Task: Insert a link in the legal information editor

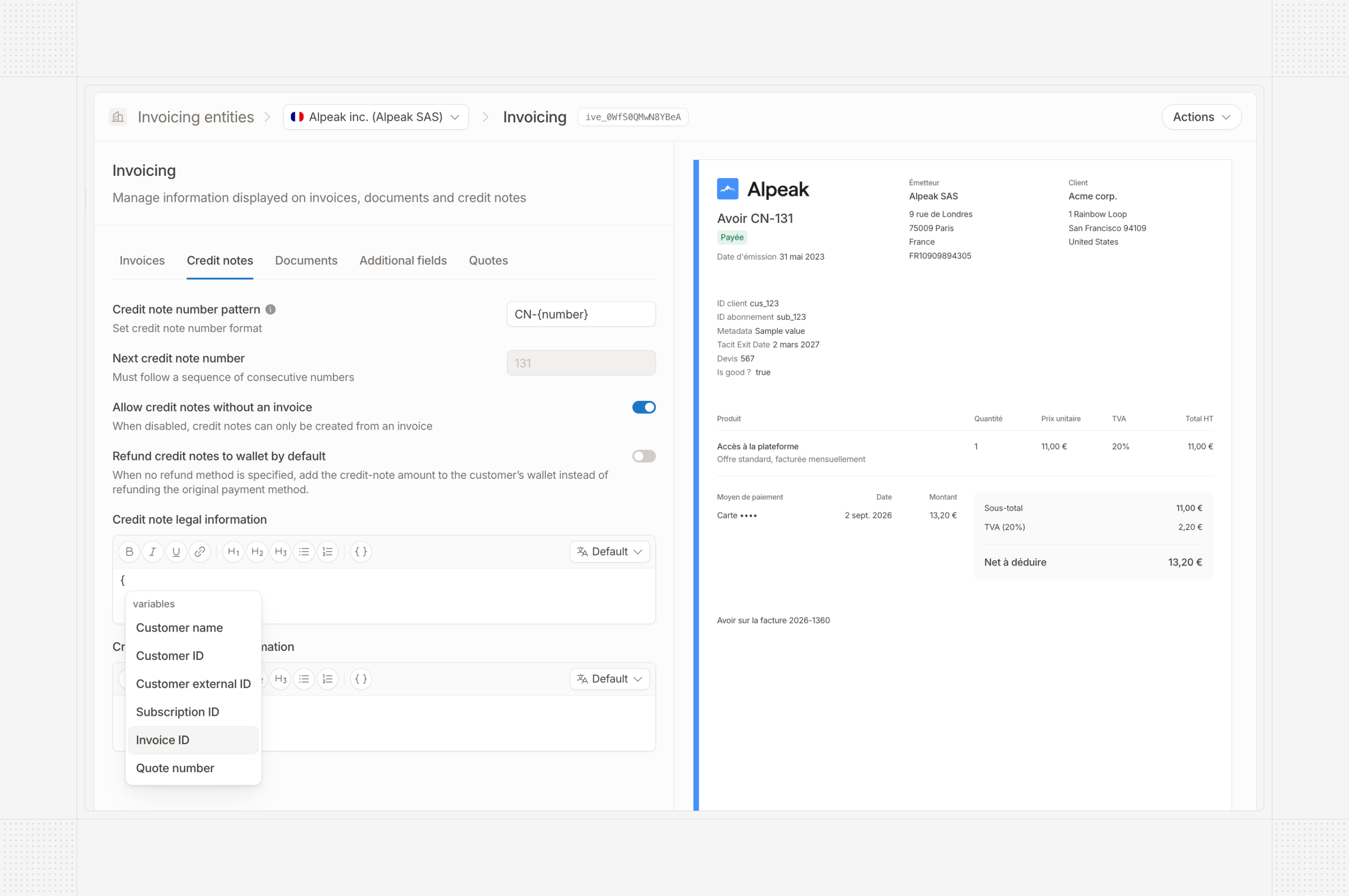Action: pos(199,552)
